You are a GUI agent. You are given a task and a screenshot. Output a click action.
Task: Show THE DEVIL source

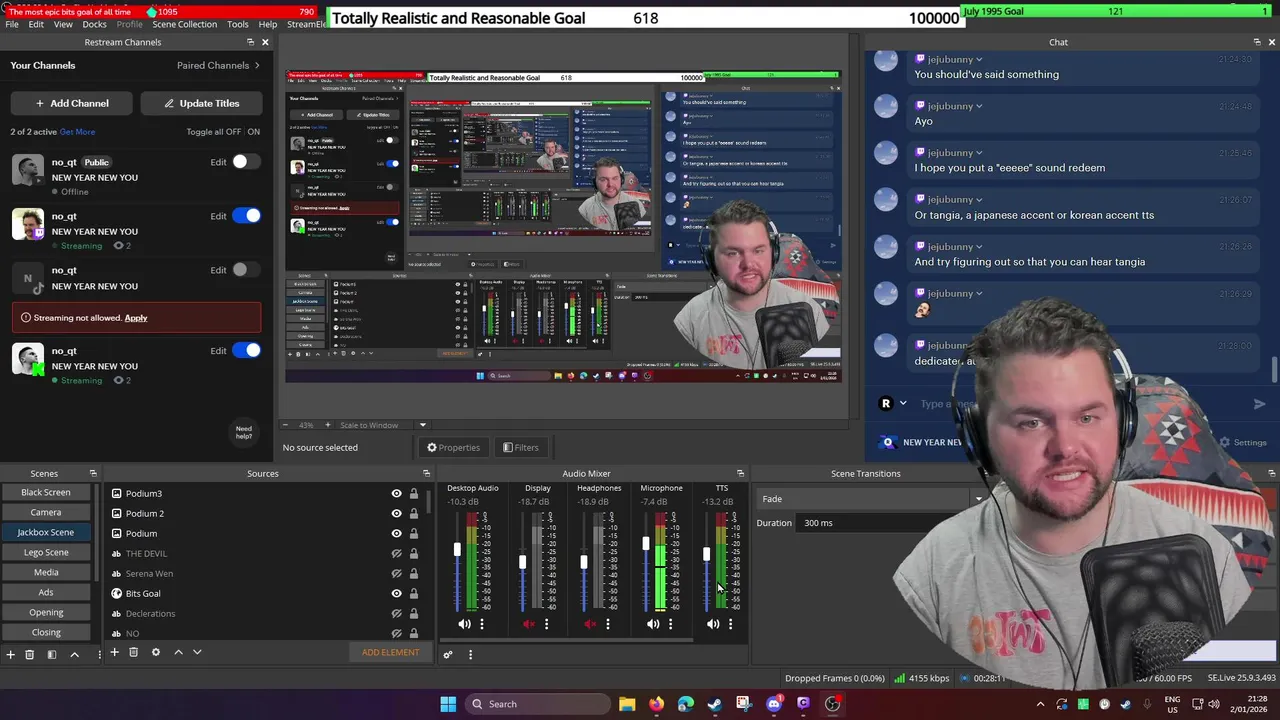(x=396, y=553)
